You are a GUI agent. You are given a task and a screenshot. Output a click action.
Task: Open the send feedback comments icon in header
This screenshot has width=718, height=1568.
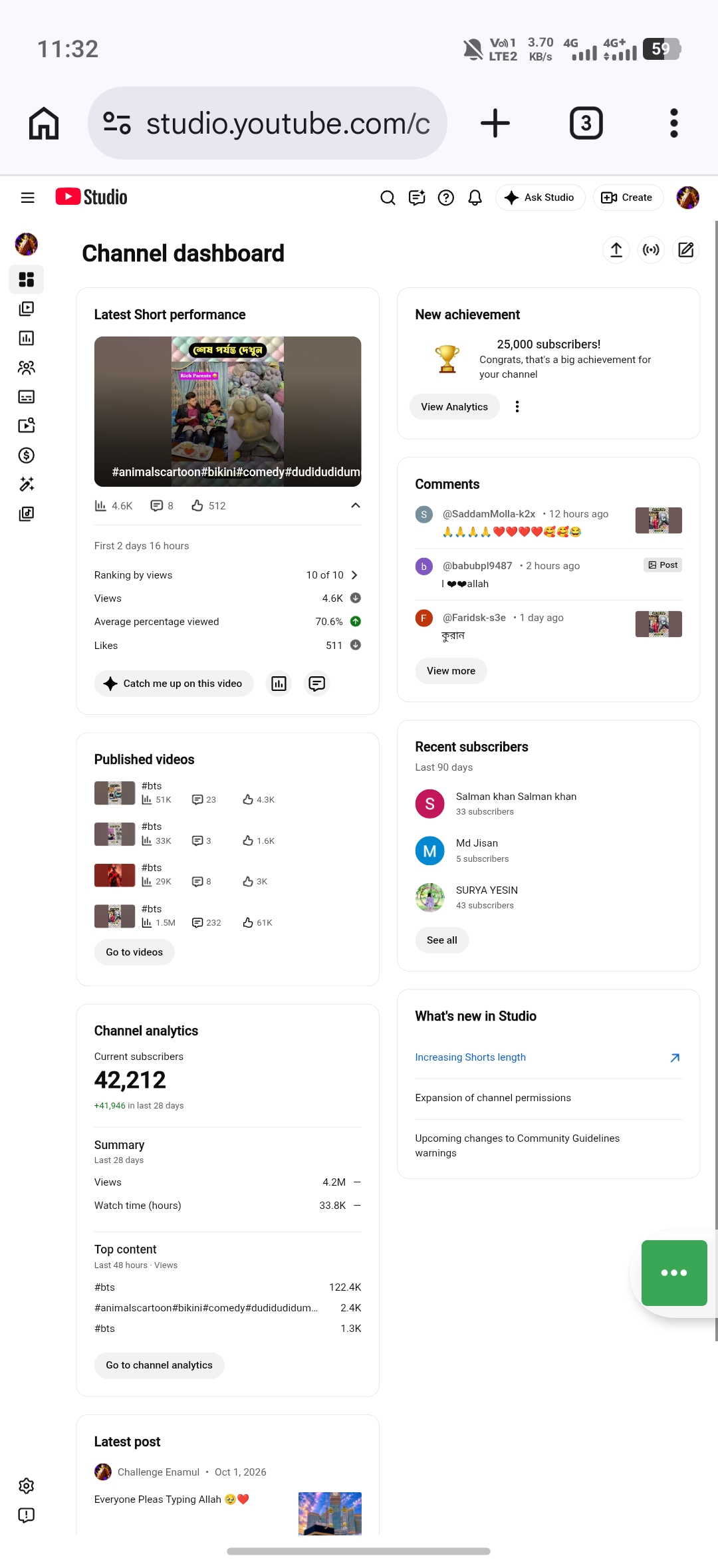(x=417, y=197)
